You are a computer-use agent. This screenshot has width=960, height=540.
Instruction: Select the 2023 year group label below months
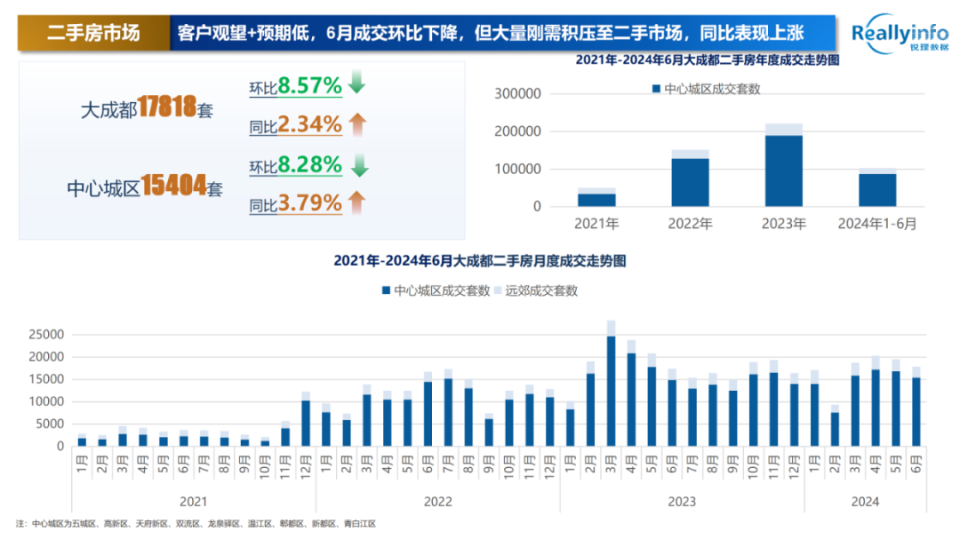pos(681,501)
